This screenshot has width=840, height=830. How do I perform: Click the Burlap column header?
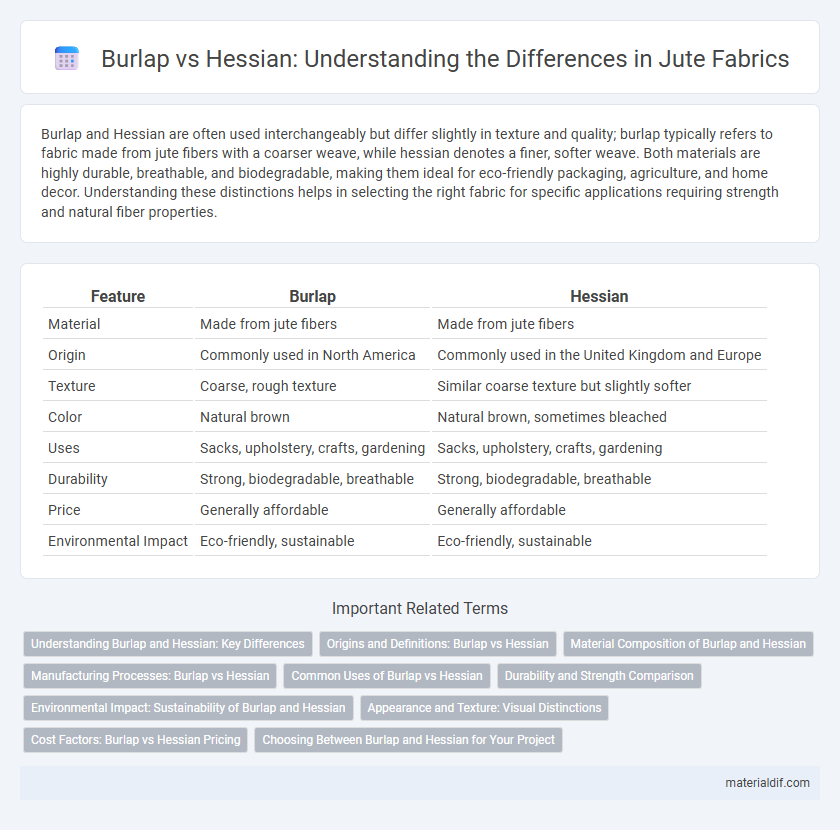click(312, 296)
